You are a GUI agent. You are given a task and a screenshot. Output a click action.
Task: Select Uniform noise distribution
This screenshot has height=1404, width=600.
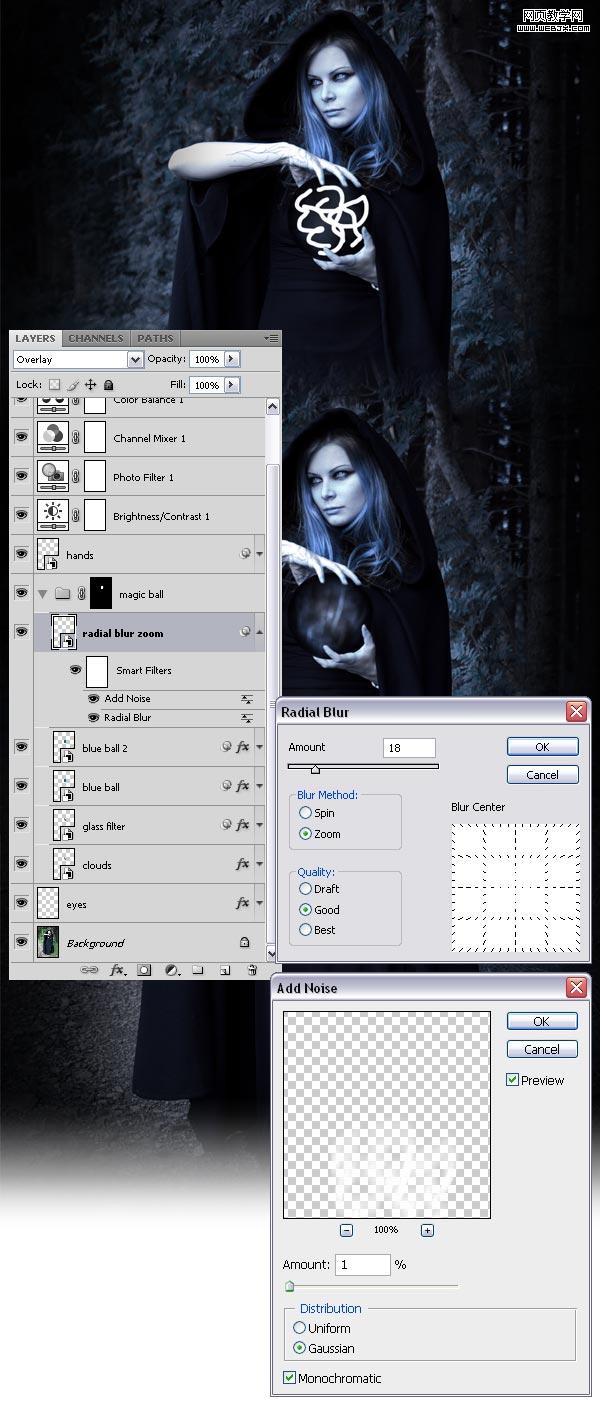coord(300,1328)
